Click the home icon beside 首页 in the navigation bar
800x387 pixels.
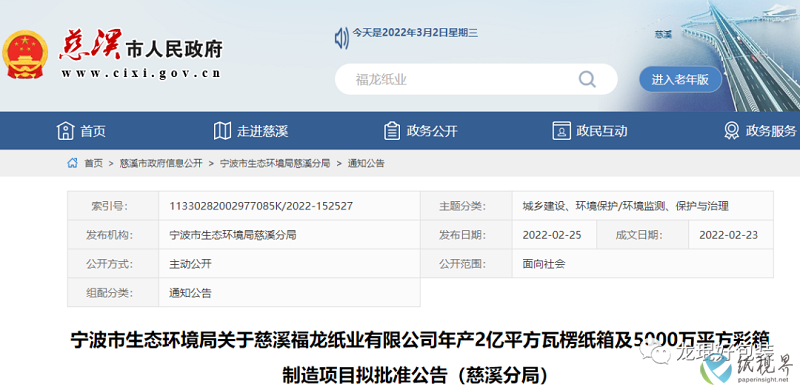(x=65, y=131)
